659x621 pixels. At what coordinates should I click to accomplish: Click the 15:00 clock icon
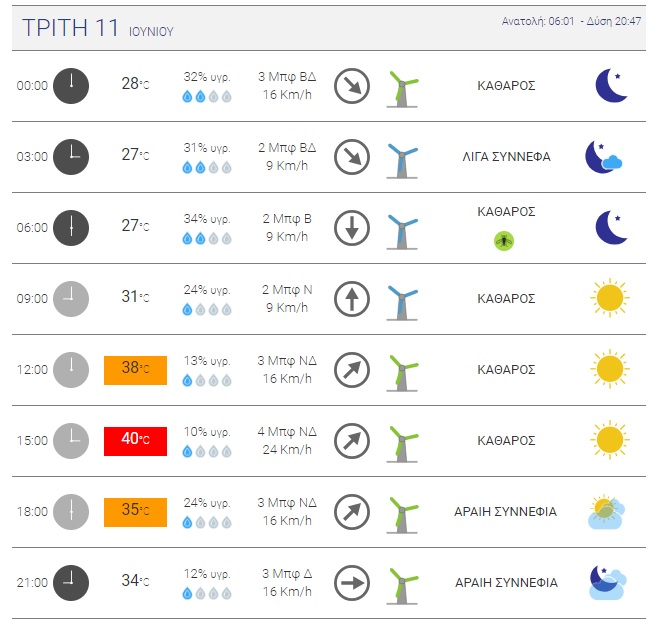71,441
